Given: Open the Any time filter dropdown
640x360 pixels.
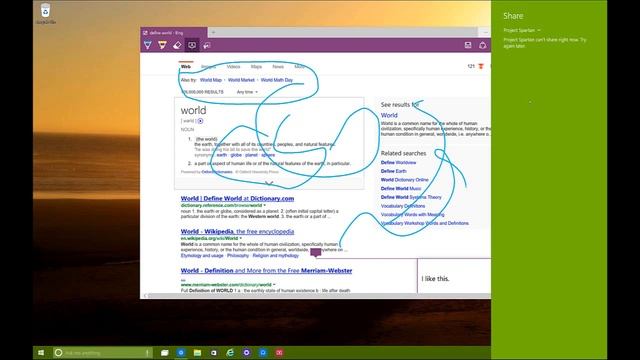Looking at the screenshot, I should click(x=247, y=92).
